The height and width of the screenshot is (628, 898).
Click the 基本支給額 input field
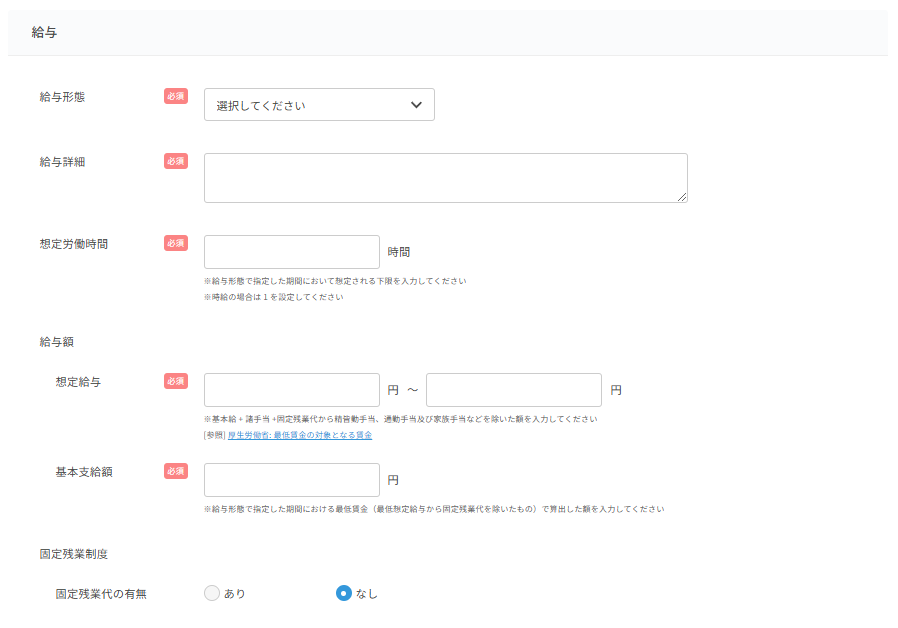click(291, 480)
